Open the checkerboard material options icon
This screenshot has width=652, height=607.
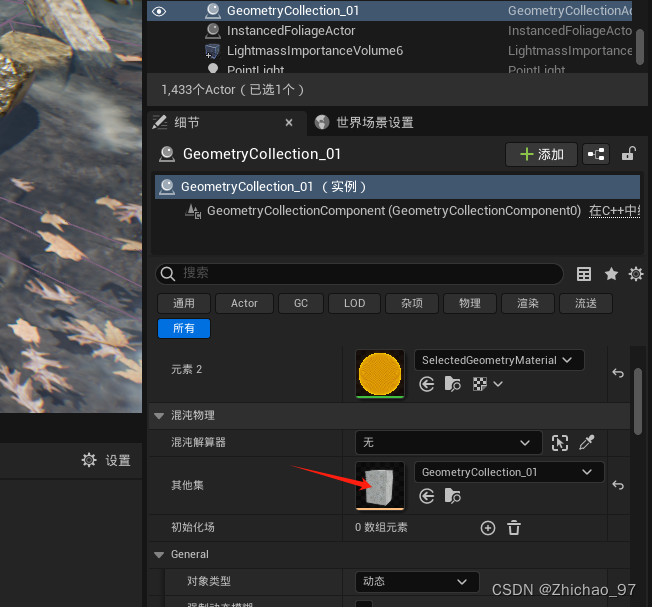click(479, 384)
